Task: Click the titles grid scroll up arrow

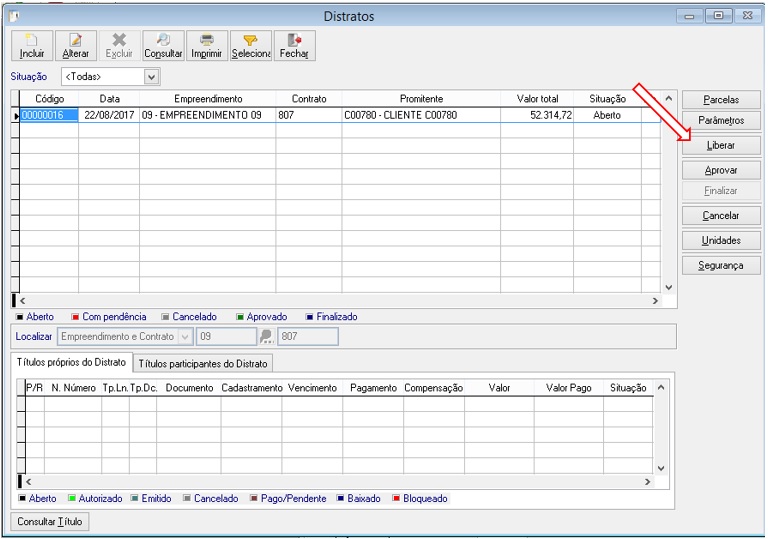Action: [661, 388]
